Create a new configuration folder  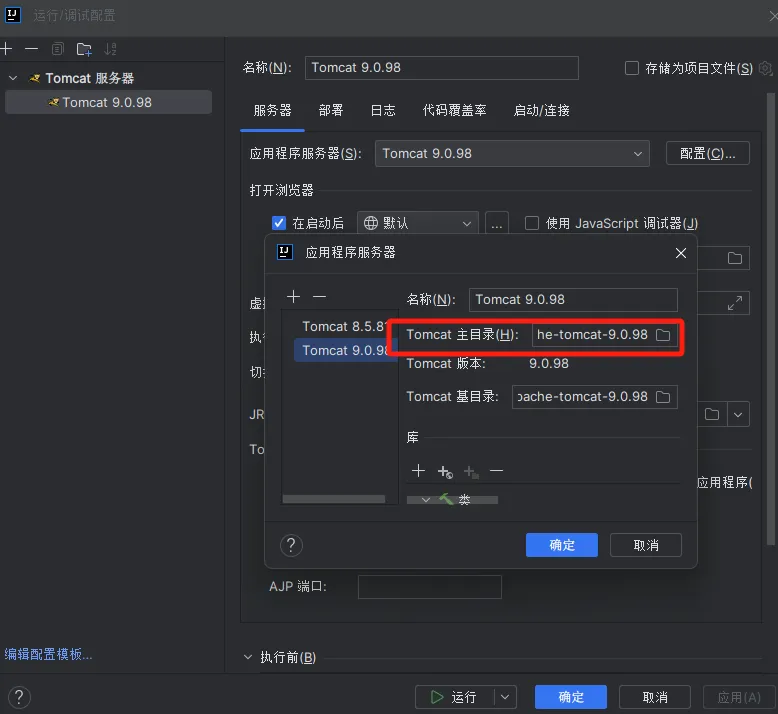point(84,49)
